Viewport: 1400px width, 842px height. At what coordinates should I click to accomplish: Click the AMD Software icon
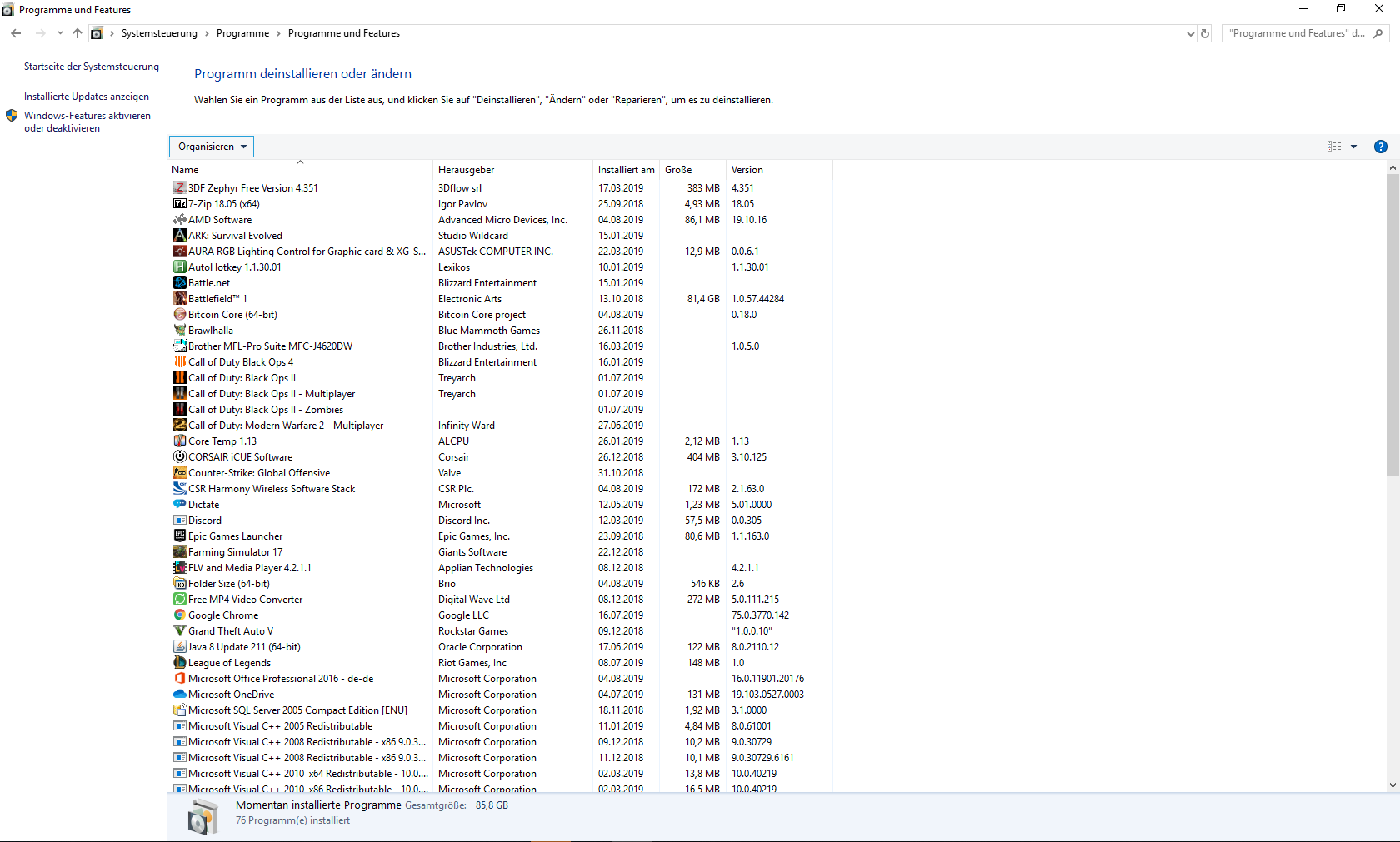pyautogui.click(x=179, y=220)
